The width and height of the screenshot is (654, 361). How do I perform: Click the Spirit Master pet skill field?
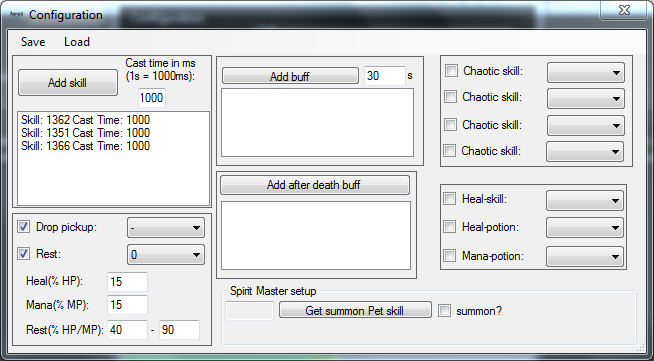coord(249,311)
